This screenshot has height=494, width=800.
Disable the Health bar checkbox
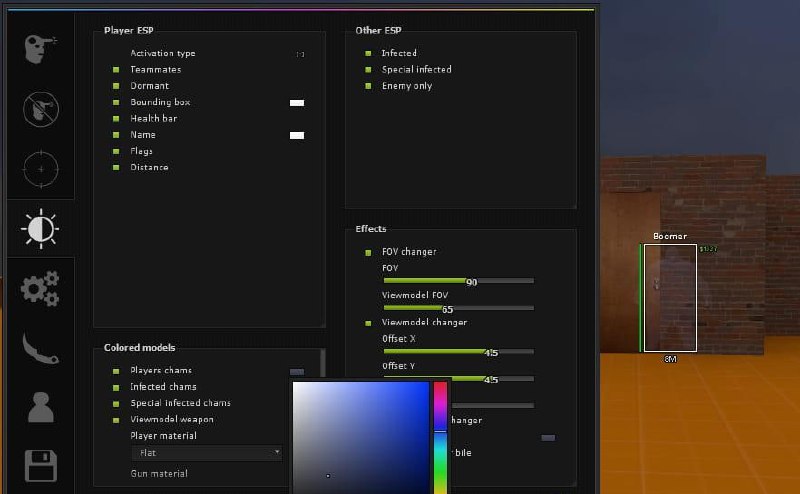[x=116, y=118]
